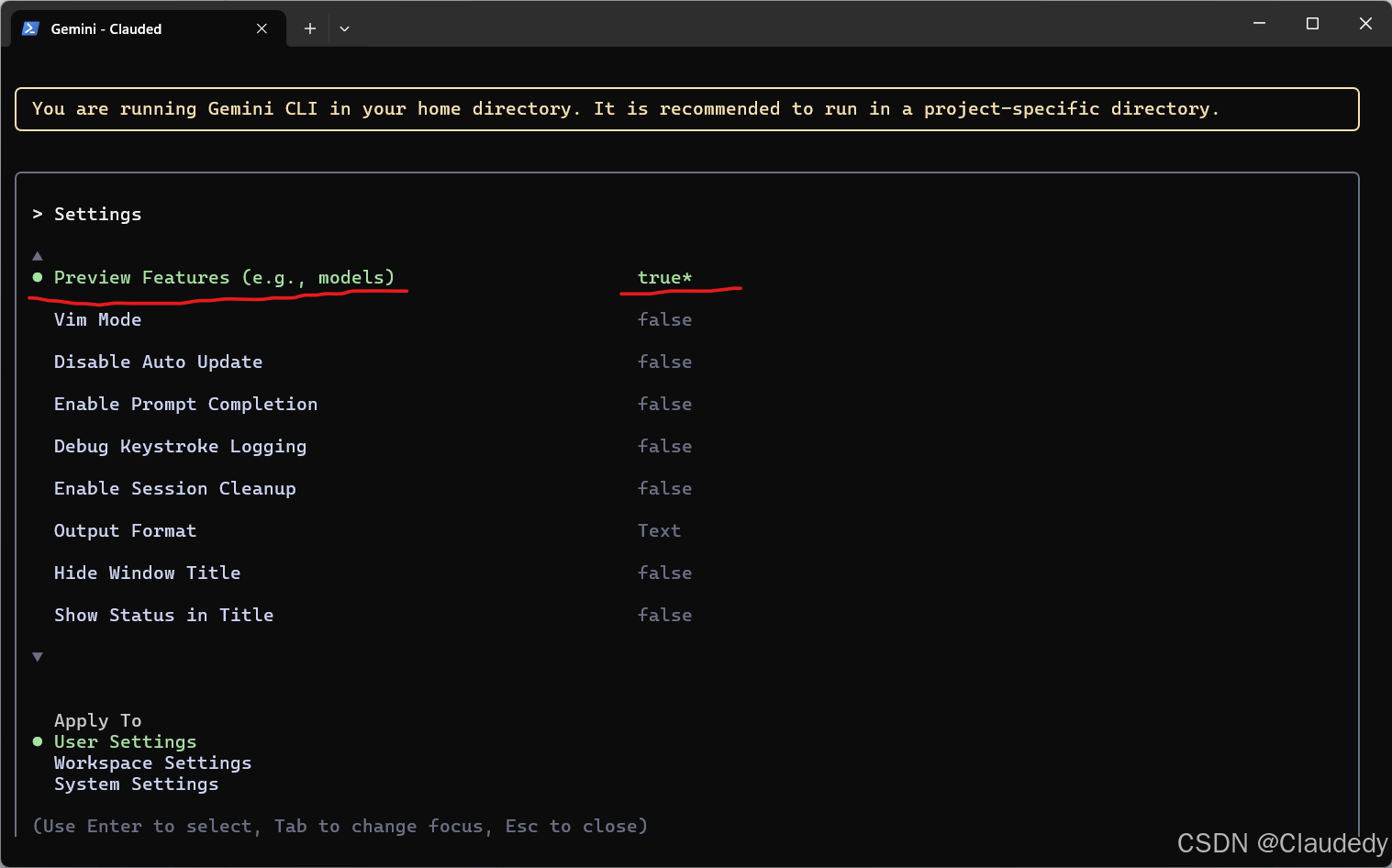Click the Apply To label

(97, 720)
